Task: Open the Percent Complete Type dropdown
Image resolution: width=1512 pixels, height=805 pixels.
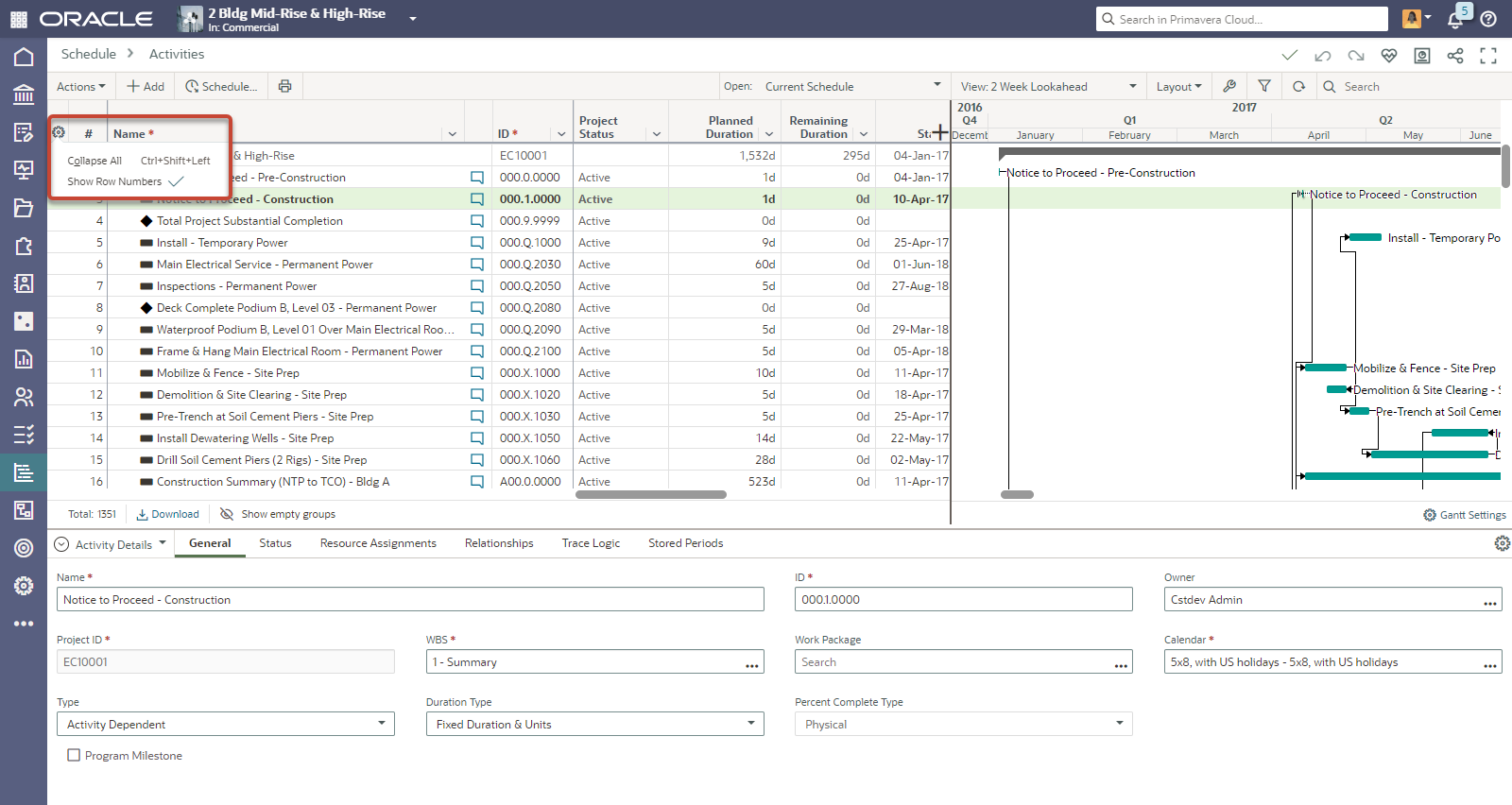Action: pos(964,724)
